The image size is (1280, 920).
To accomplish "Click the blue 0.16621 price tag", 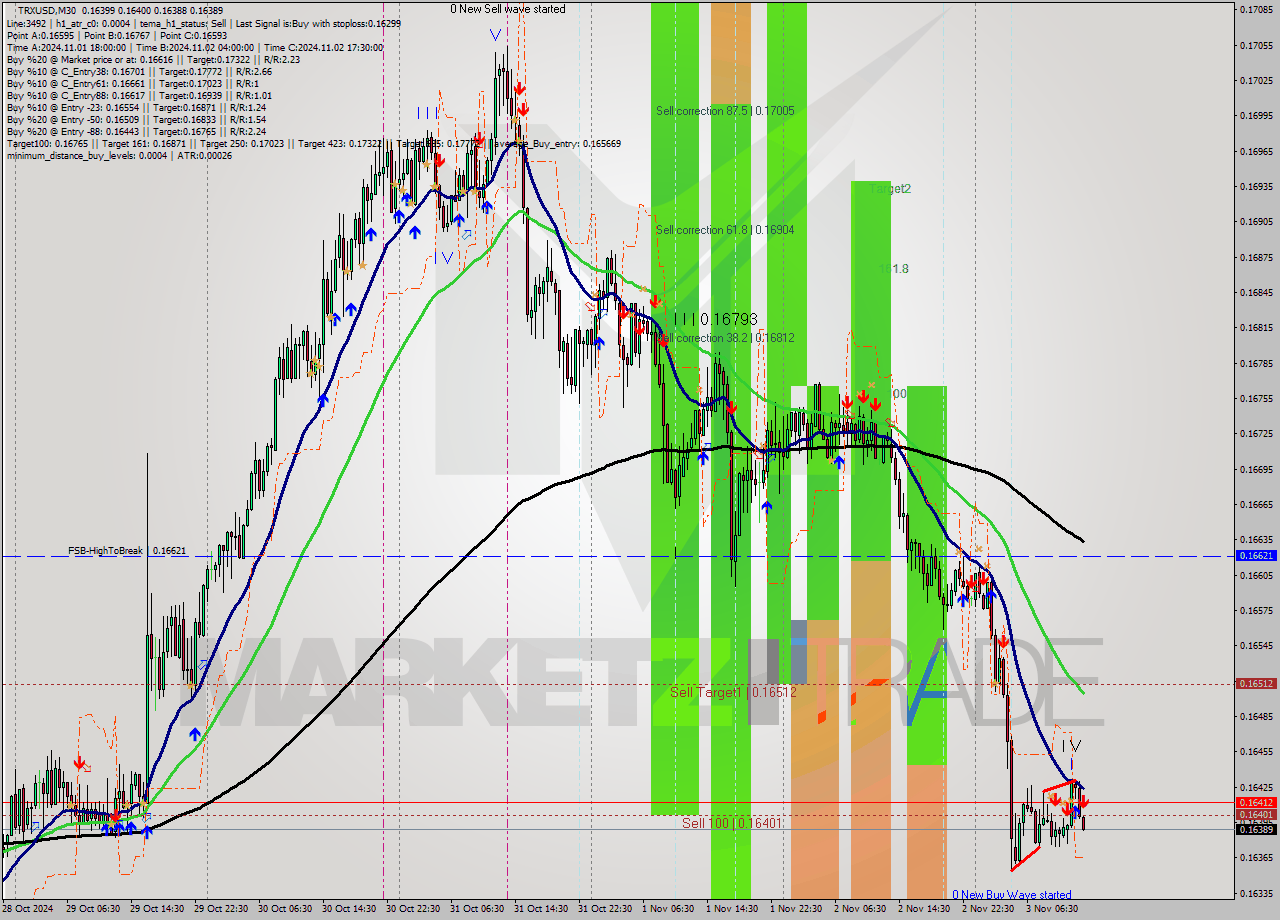I will pos(1257,555).
